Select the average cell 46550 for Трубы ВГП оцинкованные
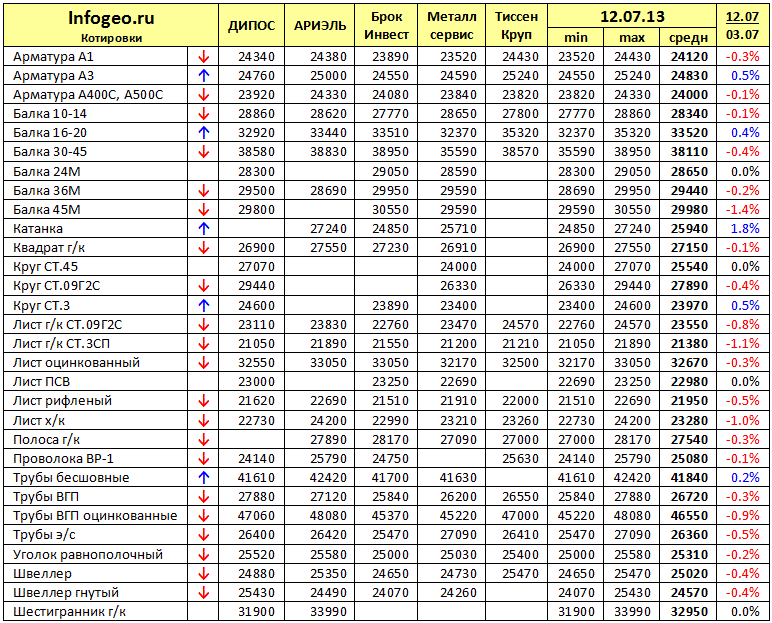The height and width of the screenshot is (623, 772). (689, 516)
